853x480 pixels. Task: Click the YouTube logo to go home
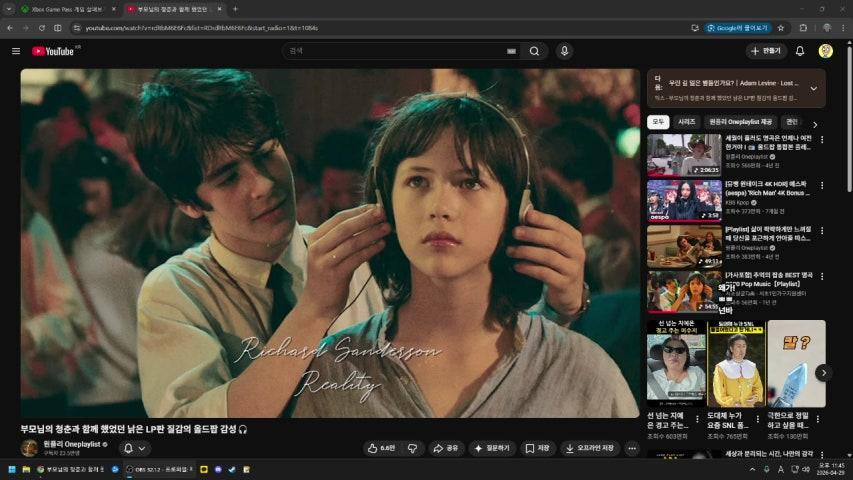pyautogui.click(x=53, y=51)
